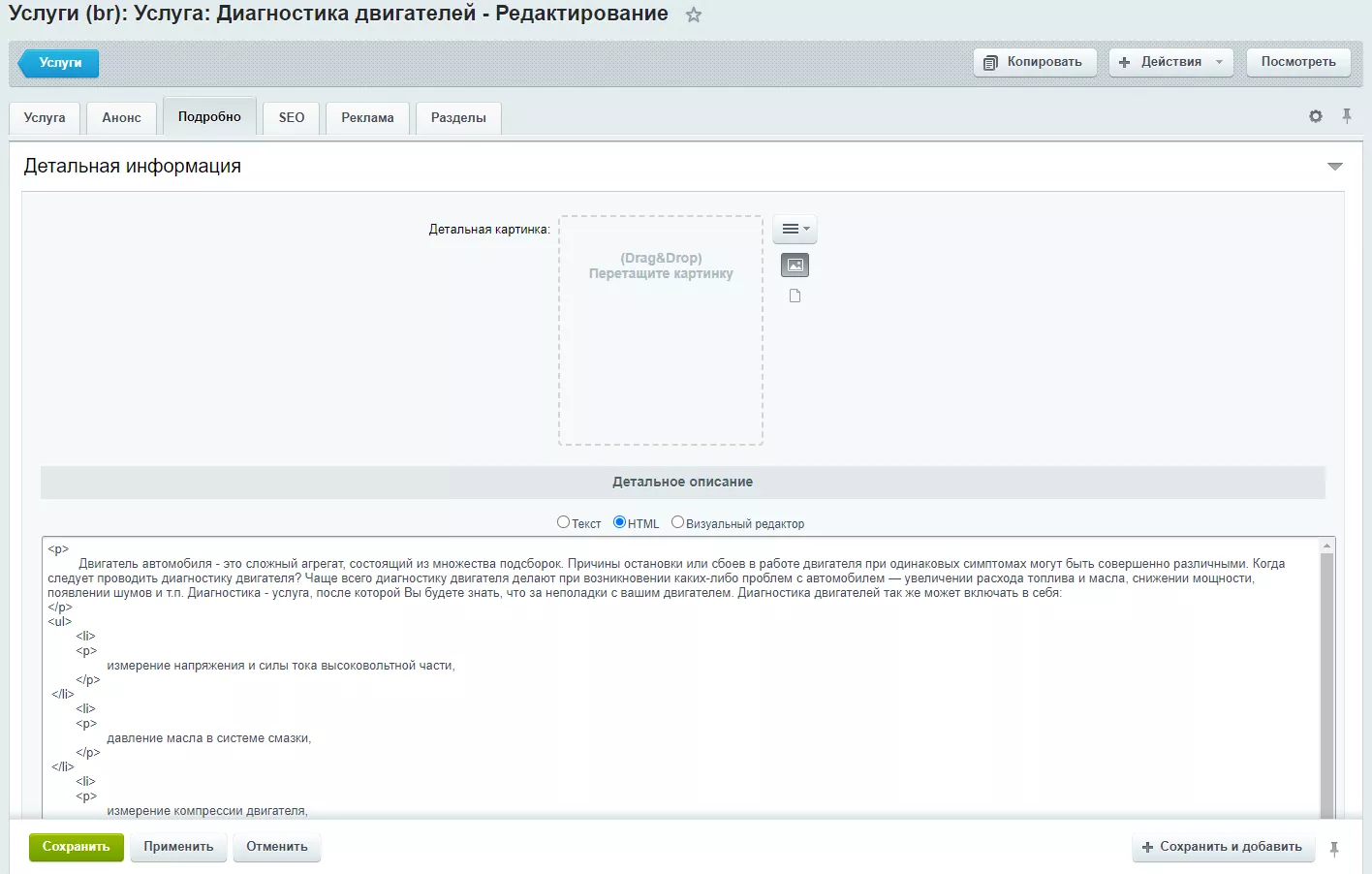
Task: Click the Детальное описание heading
Action: [x=682, y=482]
